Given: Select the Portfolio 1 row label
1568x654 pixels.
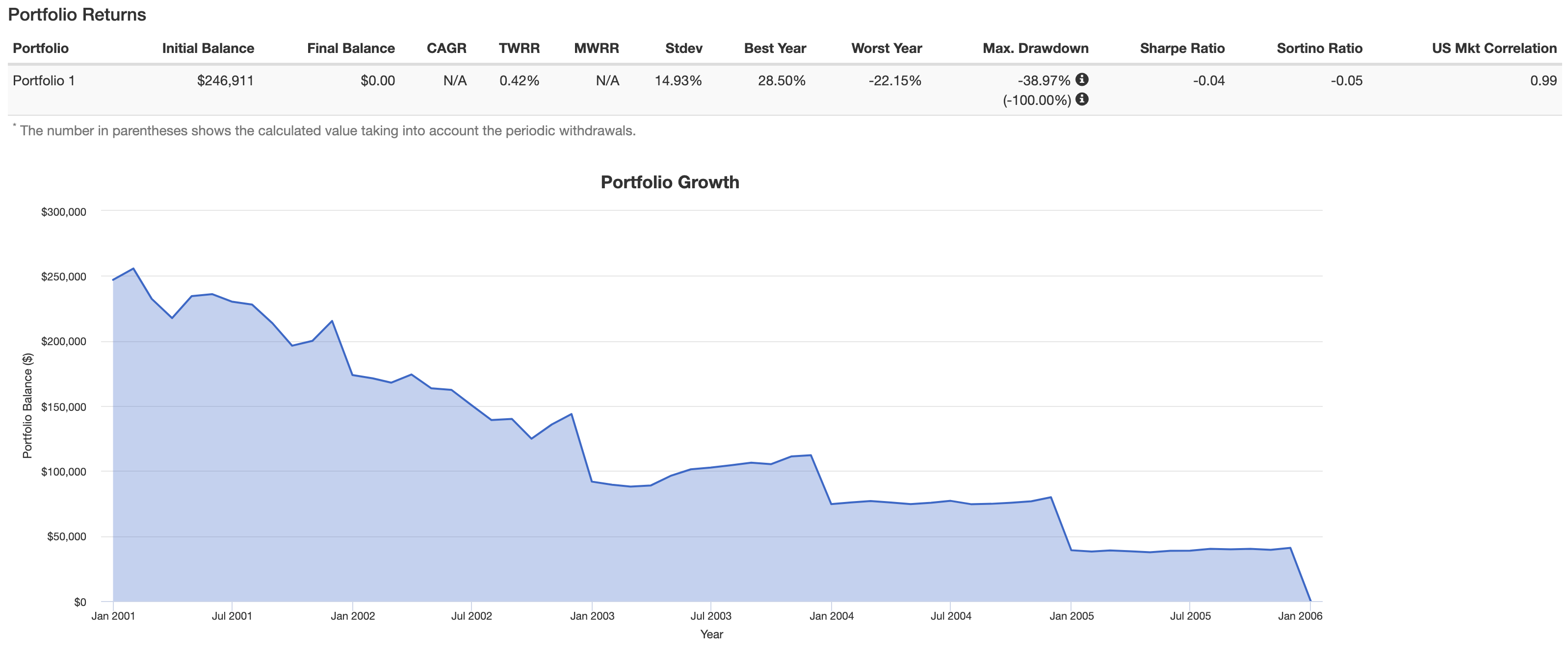Looking at the screenshot, I should coord(44,80).
